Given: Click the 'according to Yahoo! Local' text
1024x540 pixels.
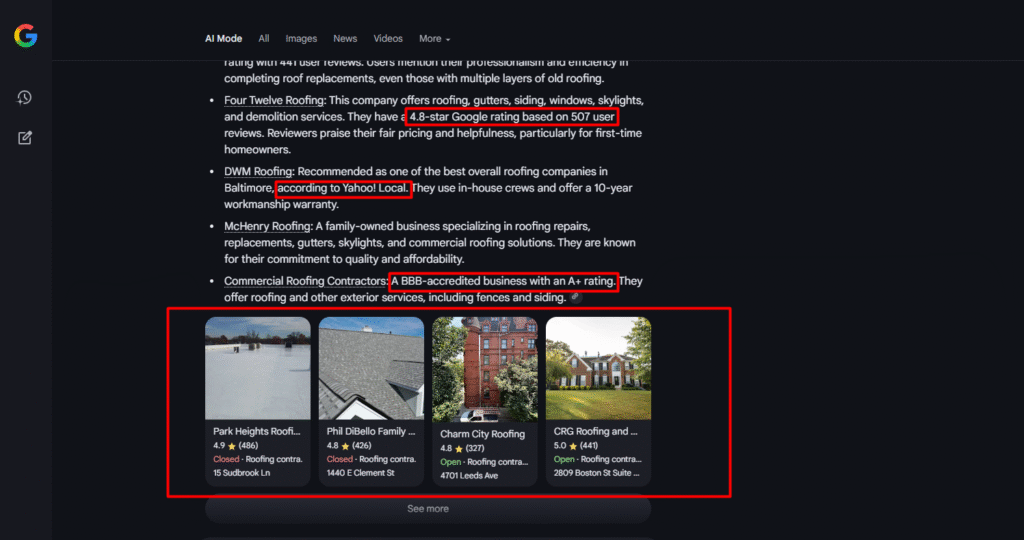Looking at the screenshot, I should (x=343, y=189).
